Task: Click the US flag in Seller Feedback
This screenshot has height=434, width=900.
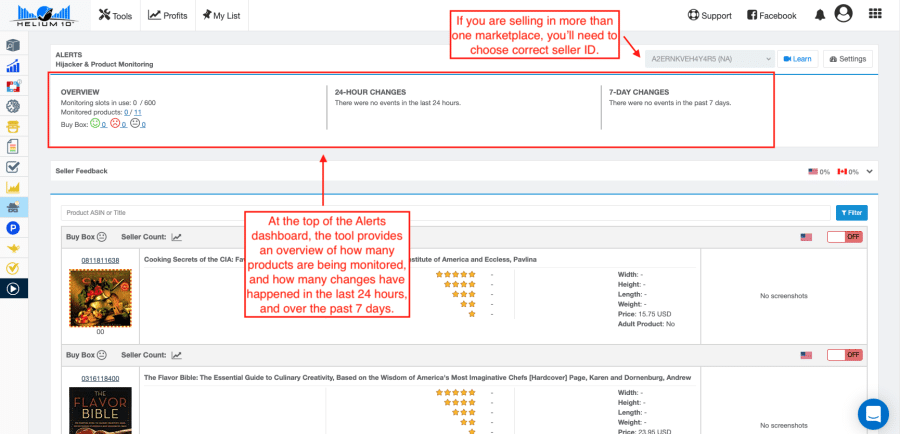Action: click(x=813, y=171)
